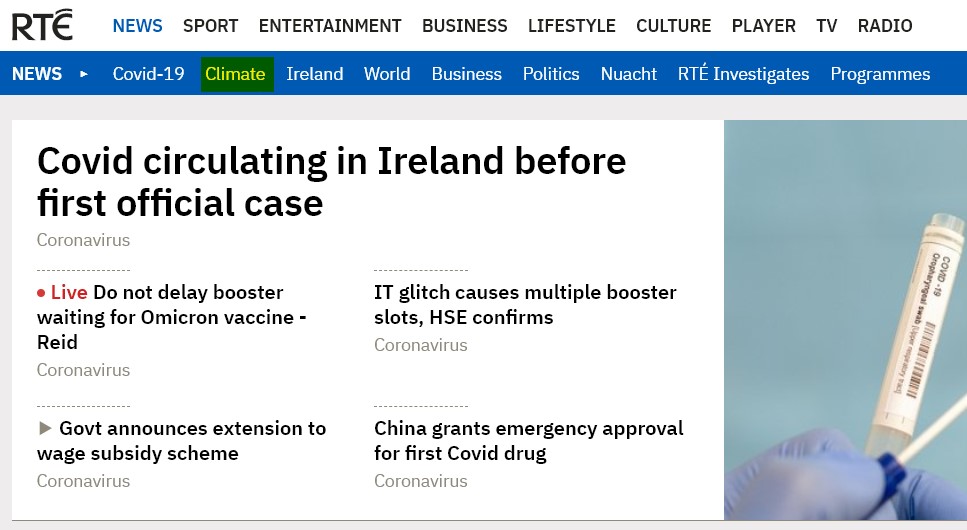This screenshot has width=967, height=530.
Task: Open the Entertainment section
Action: point(330,26)
